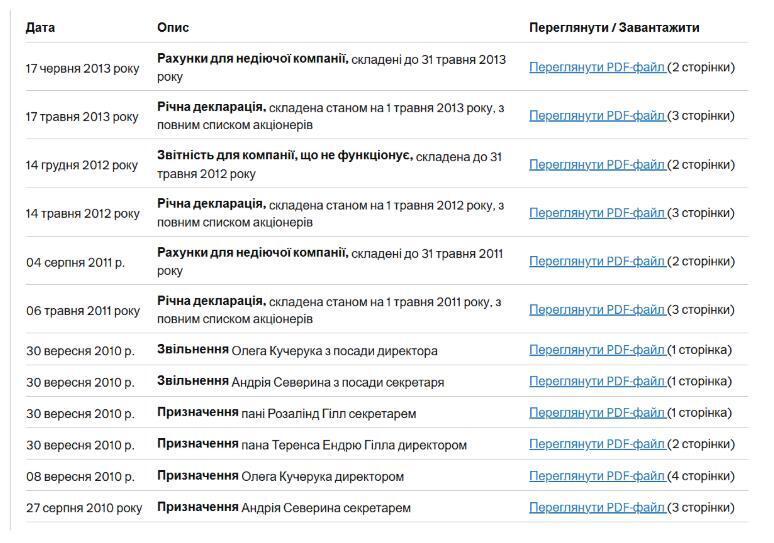Click the Опис column header
Image resolution: width=774 pixels, height=543 pixels.
(173, 28)
